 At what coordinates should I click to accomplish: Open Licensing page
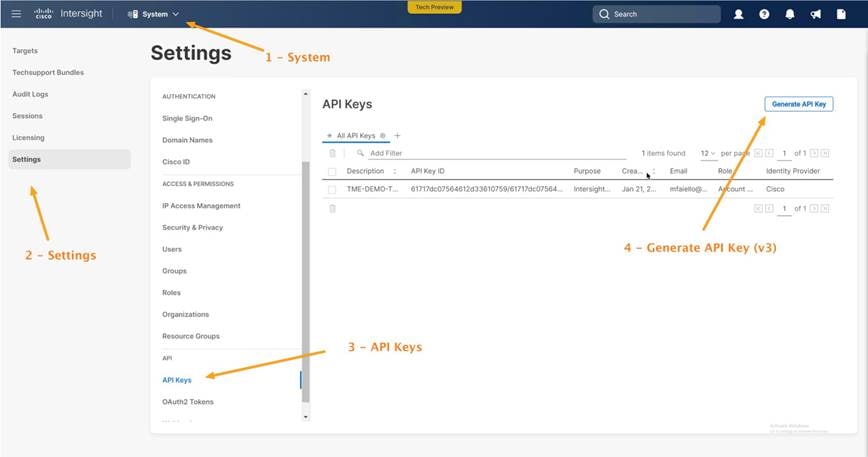(x=28, y=138)
